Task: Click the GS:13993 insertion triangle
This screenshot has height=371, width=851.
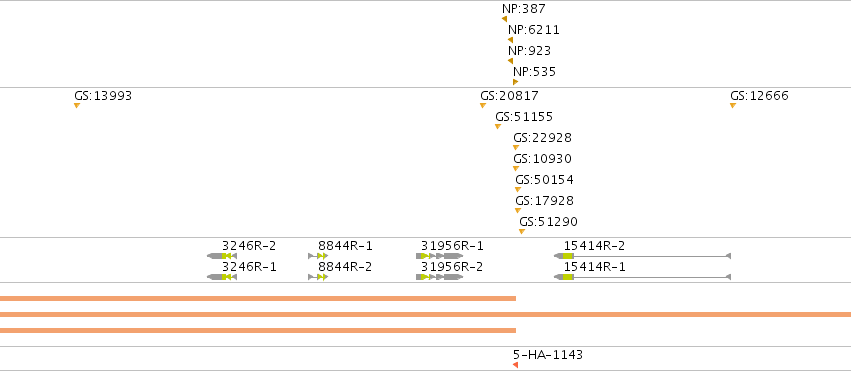Action: (77, 105)
